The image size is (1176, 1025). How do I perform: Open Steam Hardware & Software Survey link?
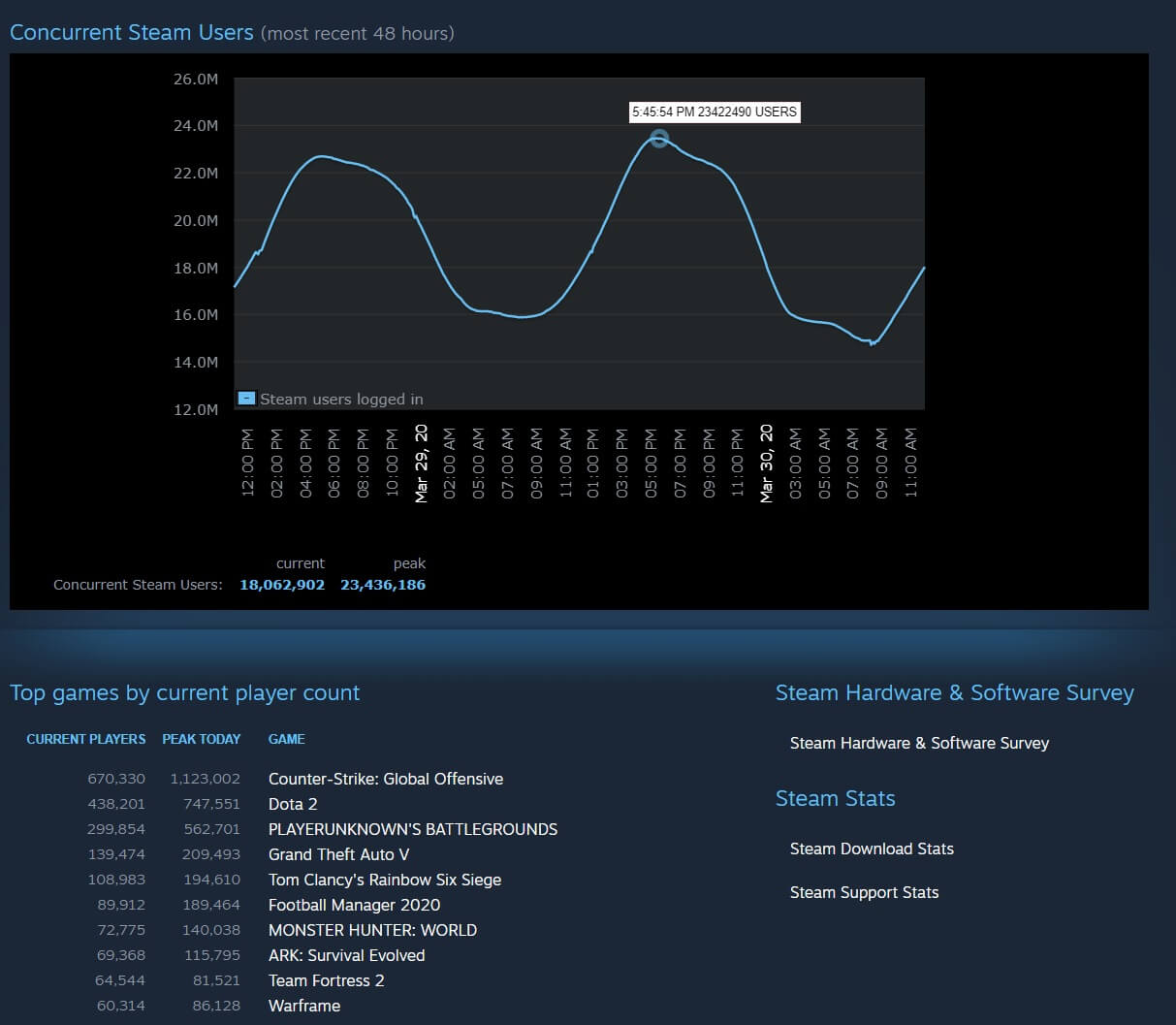pos(918,743)
